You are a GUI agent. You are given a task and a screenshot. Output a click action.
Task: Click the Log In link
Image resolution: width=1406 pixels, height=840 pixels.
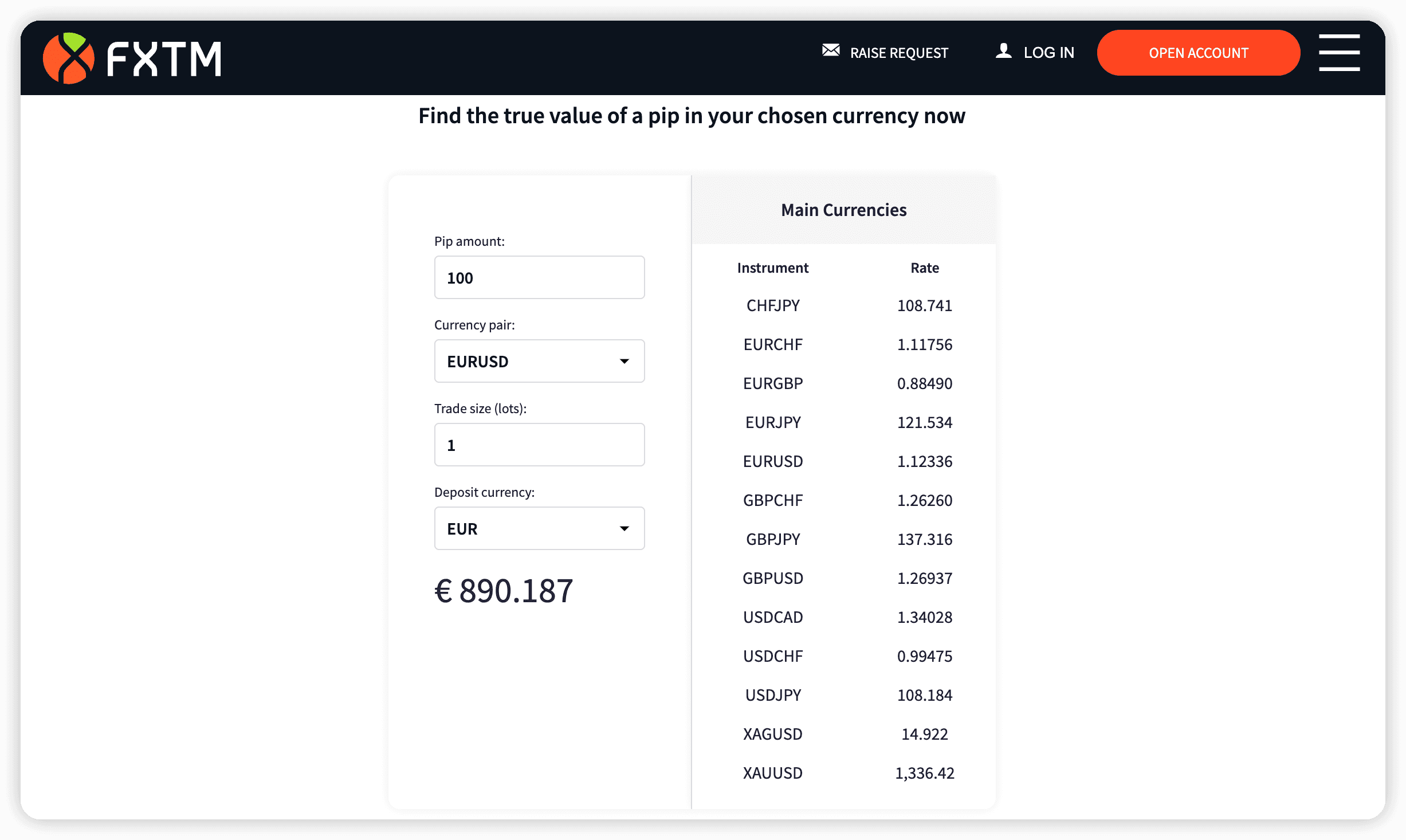(x=1048, y=53)
